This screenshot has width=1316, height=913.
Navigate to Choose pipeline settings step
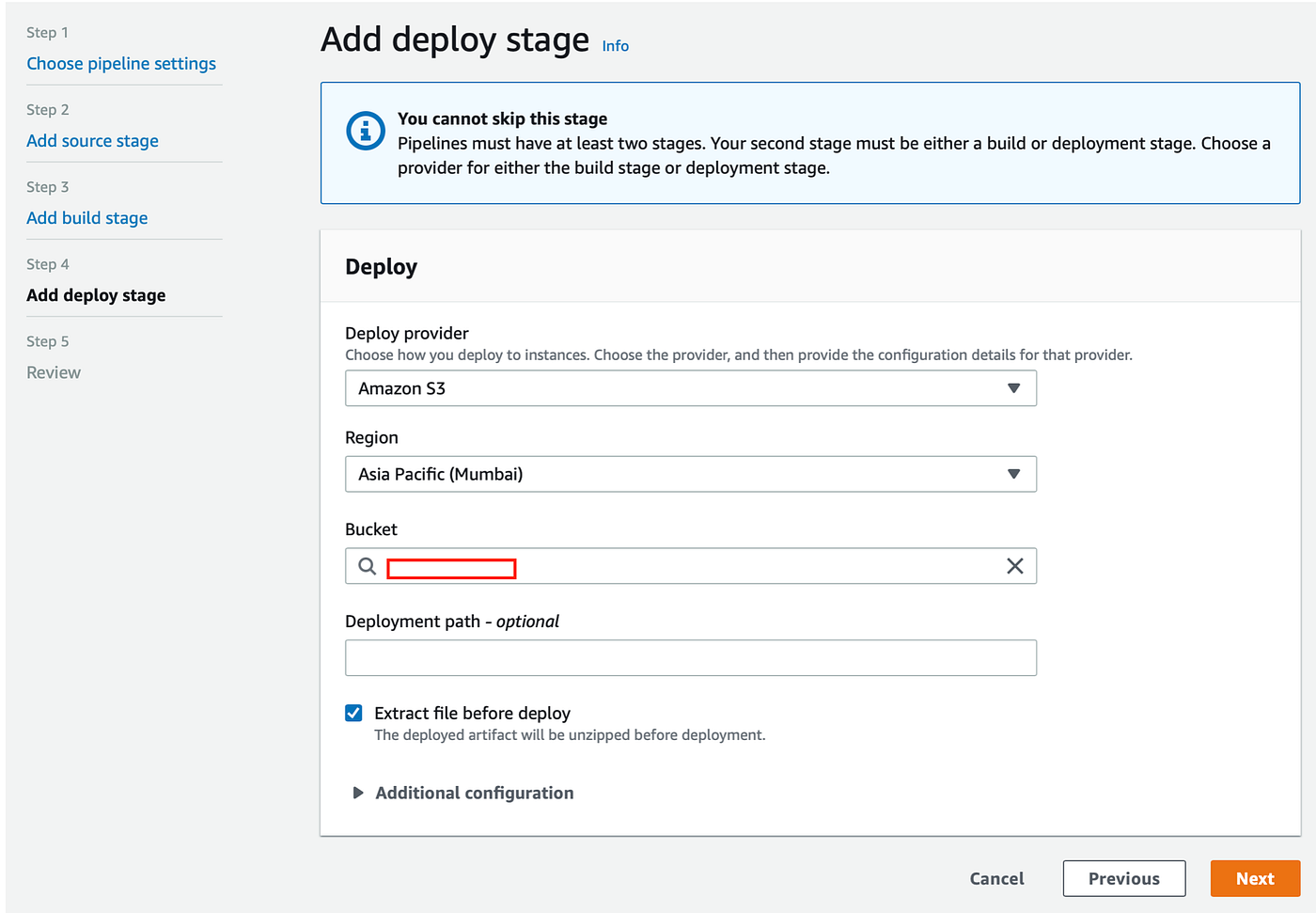click(121, 63)
